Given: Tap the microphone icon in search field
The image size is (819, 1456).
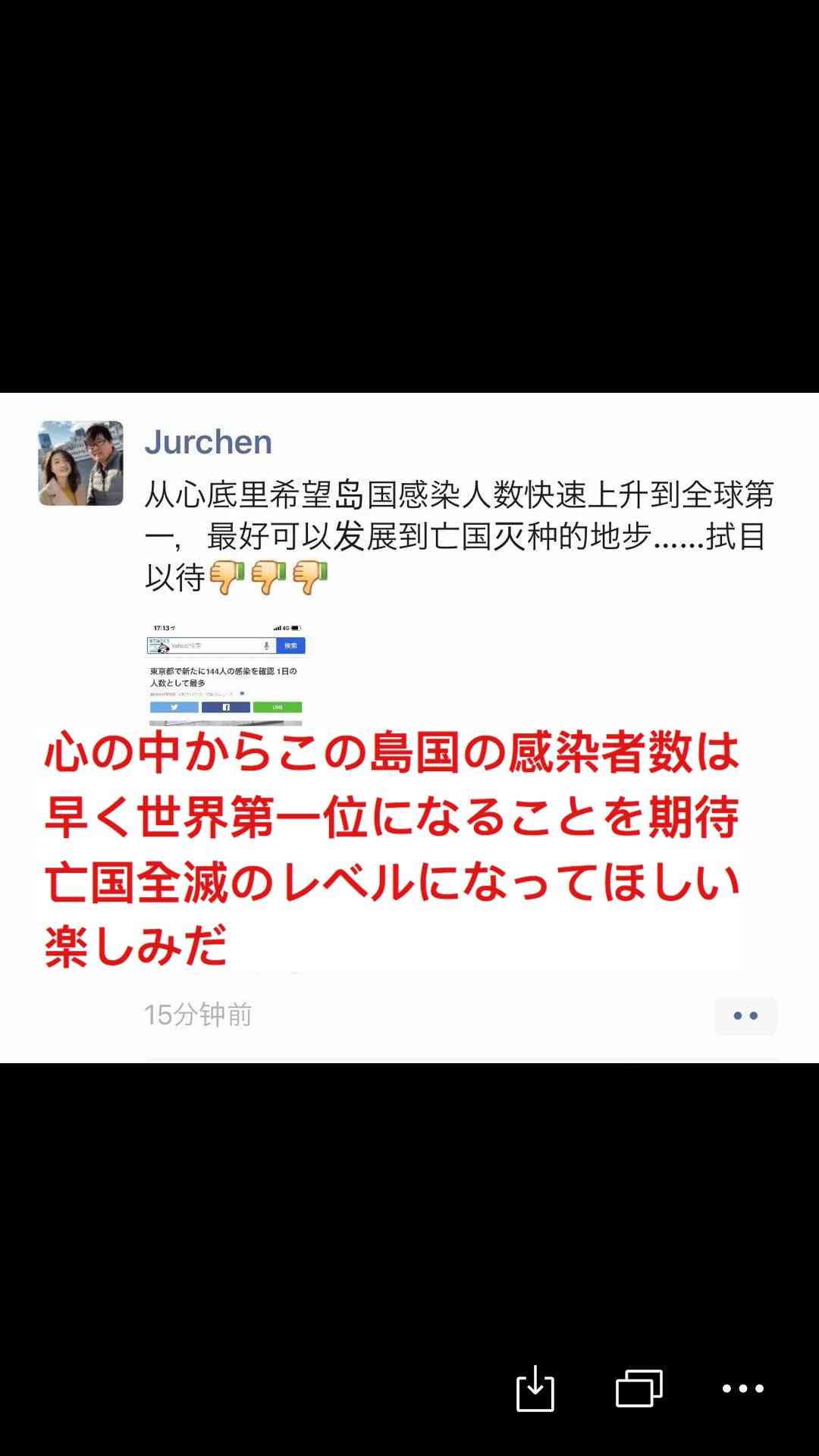Looking at the screenshot, I should [x=266, y=645].
